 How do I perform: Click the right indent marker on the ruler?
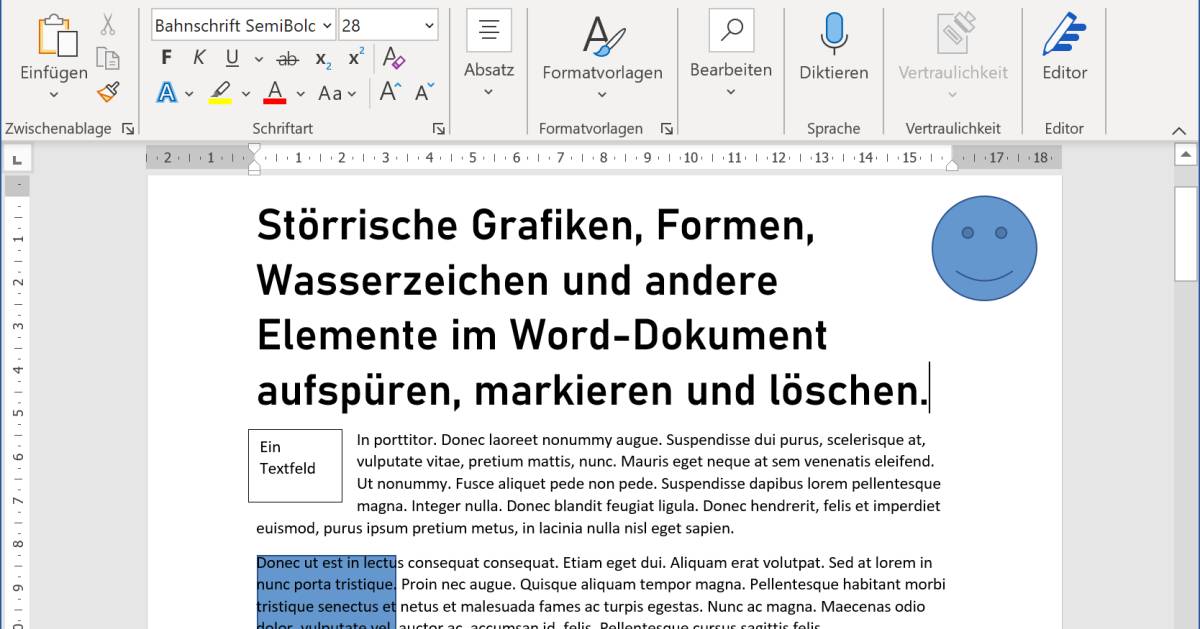pyautogui.click(x=951, y=167)
